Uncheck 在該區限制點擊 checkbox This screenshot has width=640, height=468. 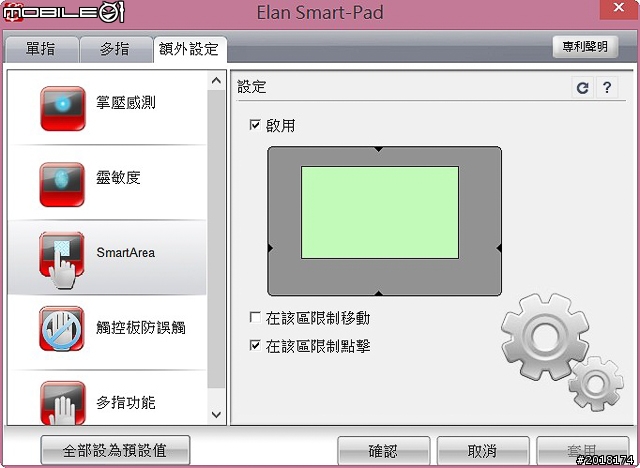click(x=255, y=346)
